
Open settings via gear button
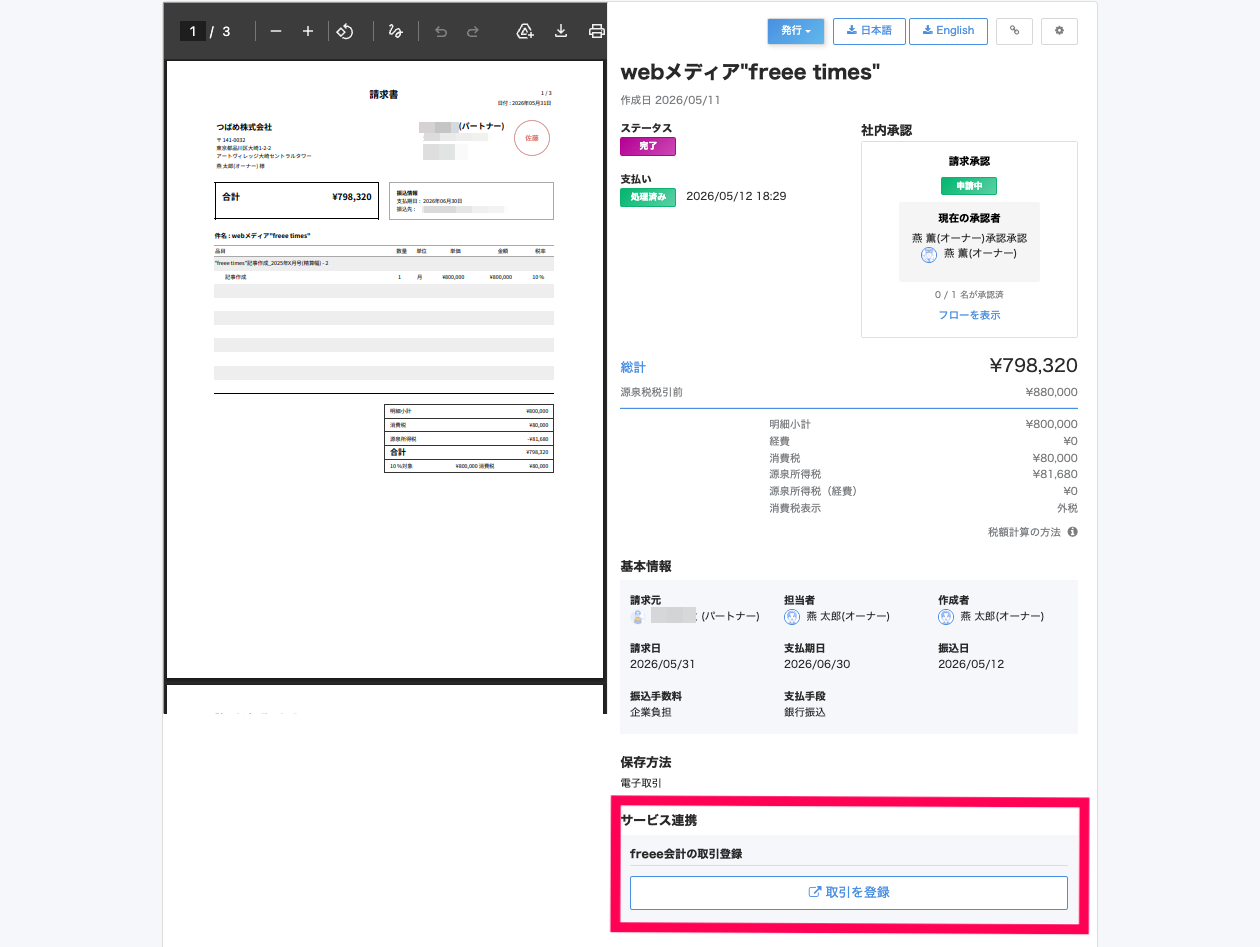click(x=1059, y=31)
